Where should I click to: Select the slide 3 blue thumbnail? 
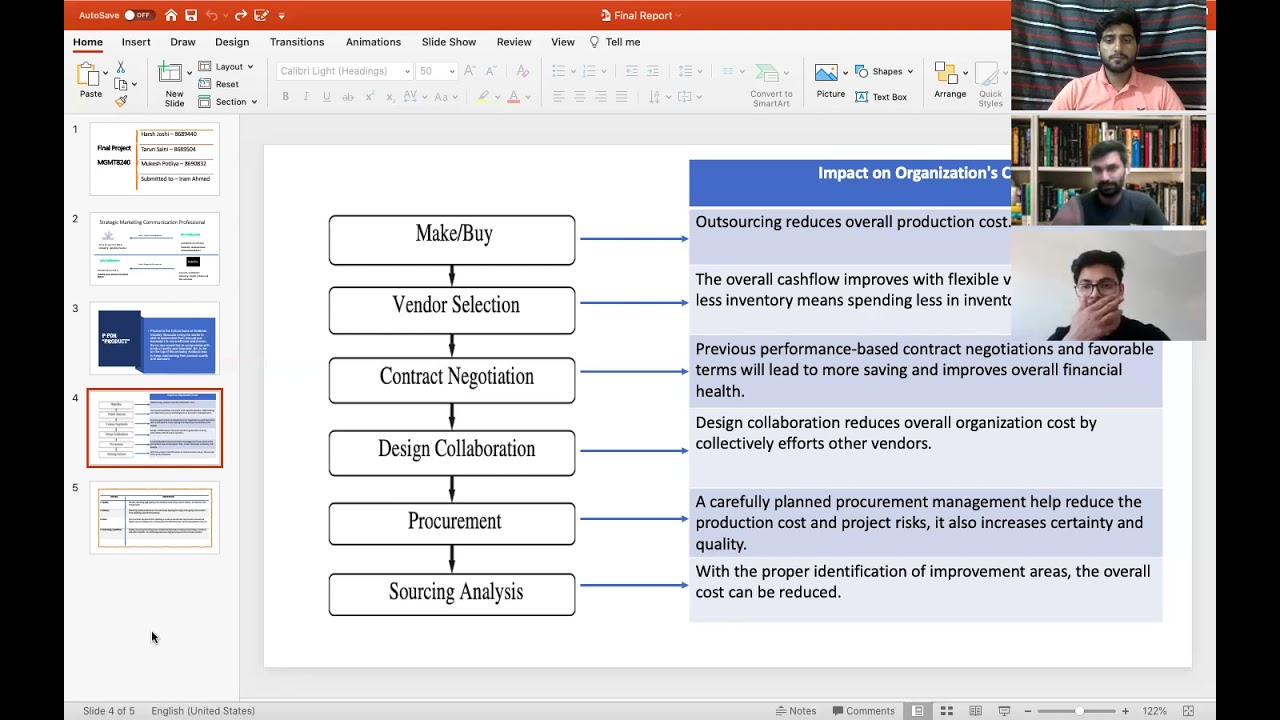[x=155, y=338]
